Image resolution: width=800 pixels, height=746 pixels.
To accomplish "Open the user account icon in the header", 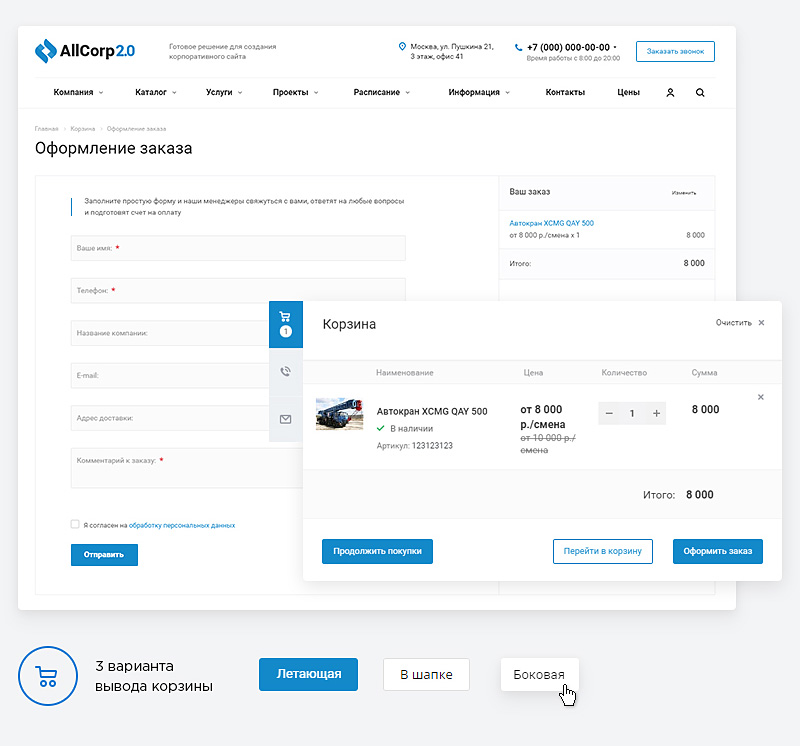I will pyautogui.click(x=670, y=91).
